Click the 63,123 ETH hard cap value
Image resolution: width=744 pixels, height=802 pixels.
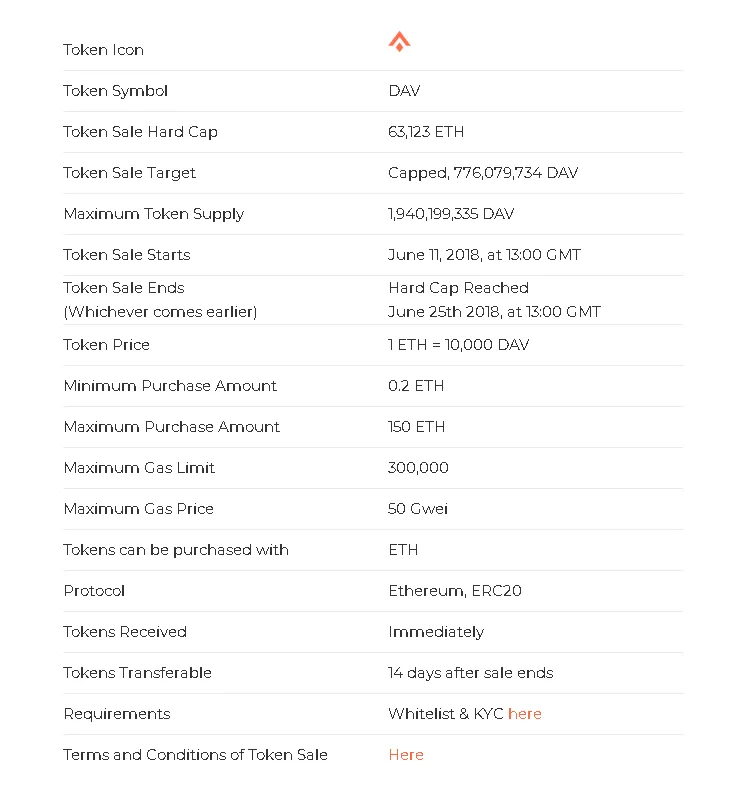click(x=426, y=131)
